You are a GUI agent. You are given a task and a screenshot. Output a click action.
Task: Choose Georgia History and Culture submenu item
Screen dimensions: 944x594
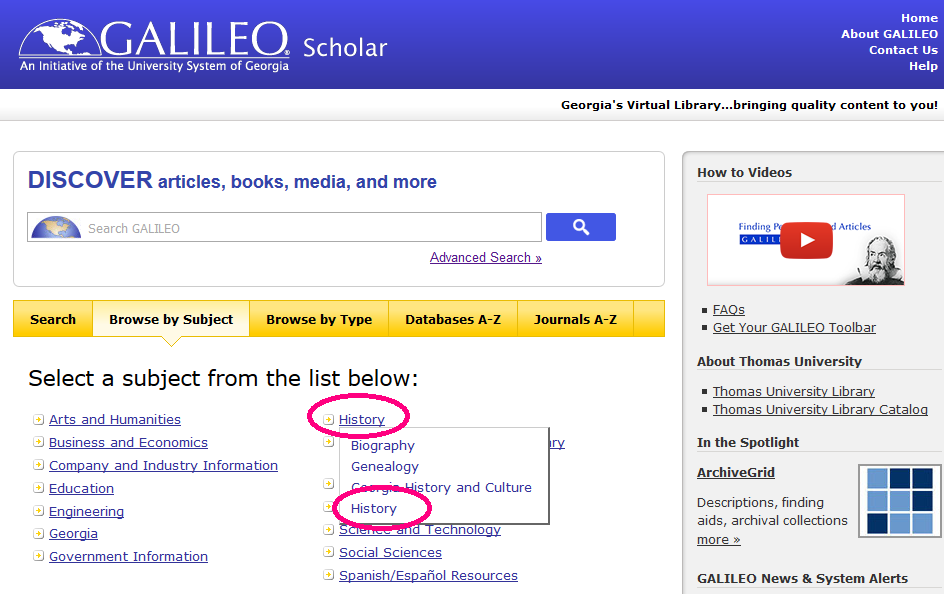pos(441,487)
